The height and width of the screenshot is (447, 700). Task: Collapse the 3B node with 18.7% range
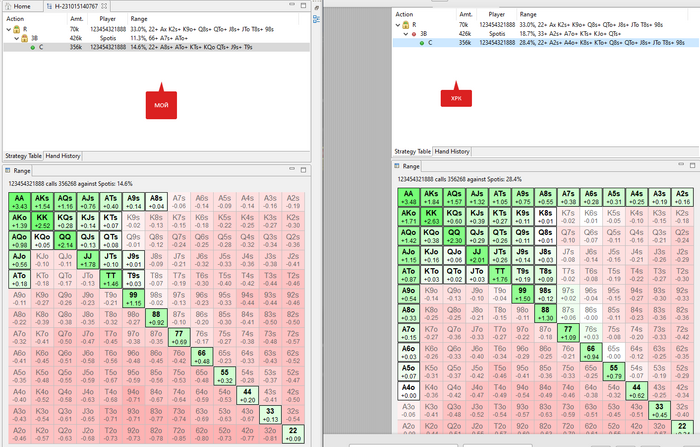[406, 34]
